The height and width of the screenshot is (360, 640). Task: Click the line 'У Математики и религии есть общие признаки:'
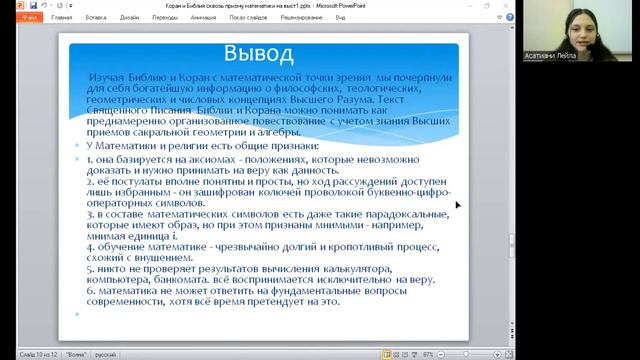pyautogui.click(x=203, y=146)
